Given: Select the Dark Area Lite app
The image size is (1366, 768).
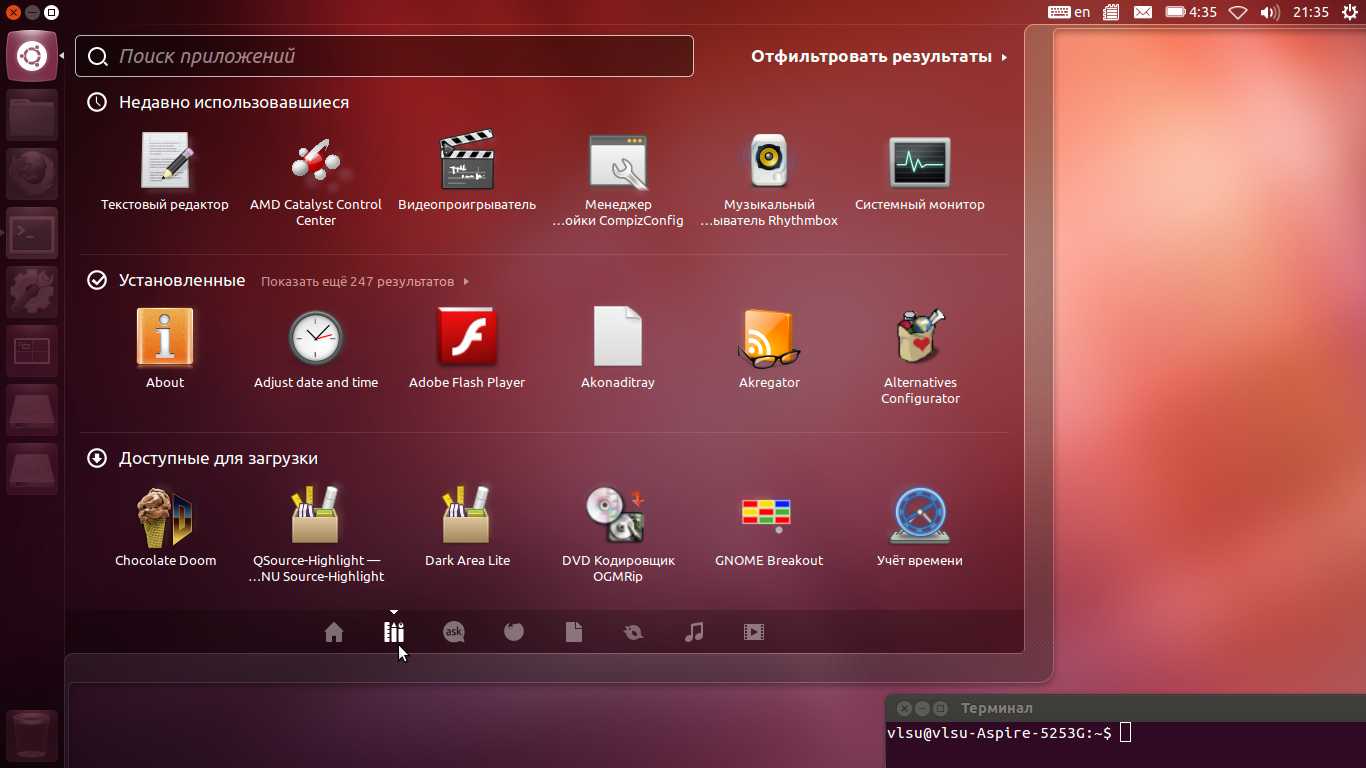Looking at the screenshot, I should (467, 527).
